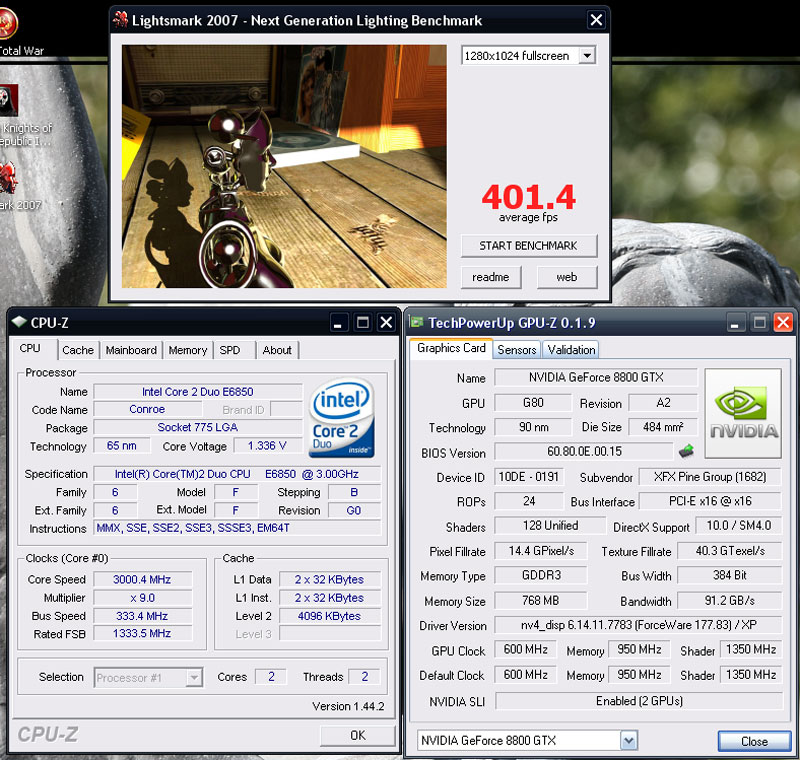Click the Lightsmark app icon in title bar
The height and width of the screenshot is (760, 800).
120,20
